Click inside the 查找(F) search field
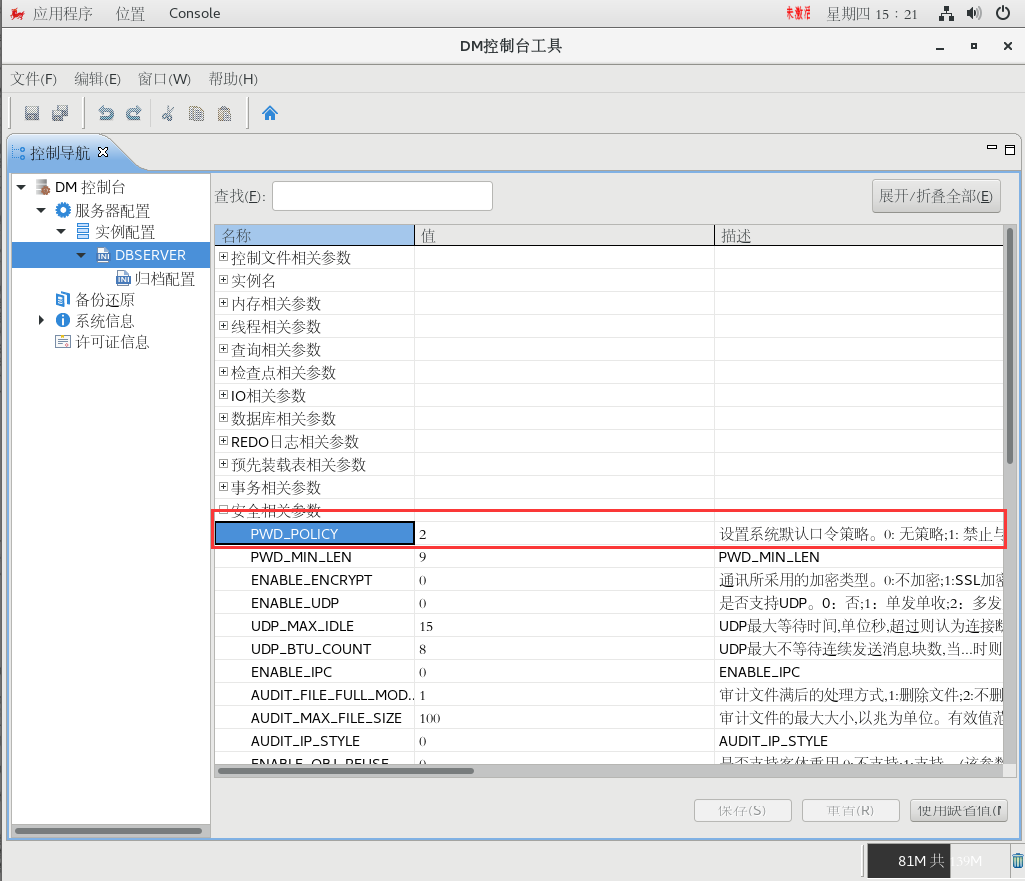The height and width of the screenshot is (881, 1025). coord(380,195)
